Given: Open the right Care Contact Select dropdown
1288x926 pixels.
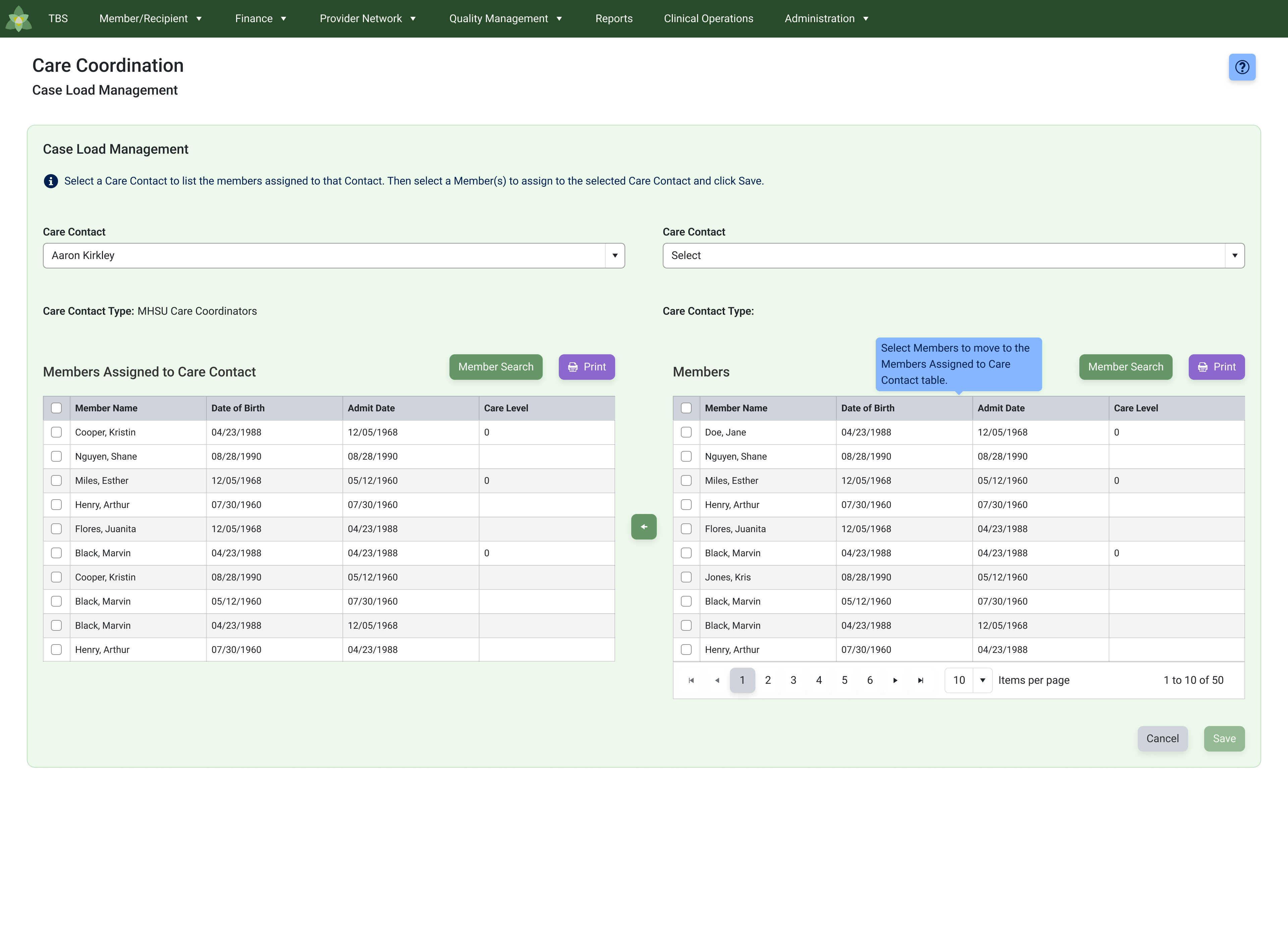Looking at the screenshot, I should pos(954,256).
